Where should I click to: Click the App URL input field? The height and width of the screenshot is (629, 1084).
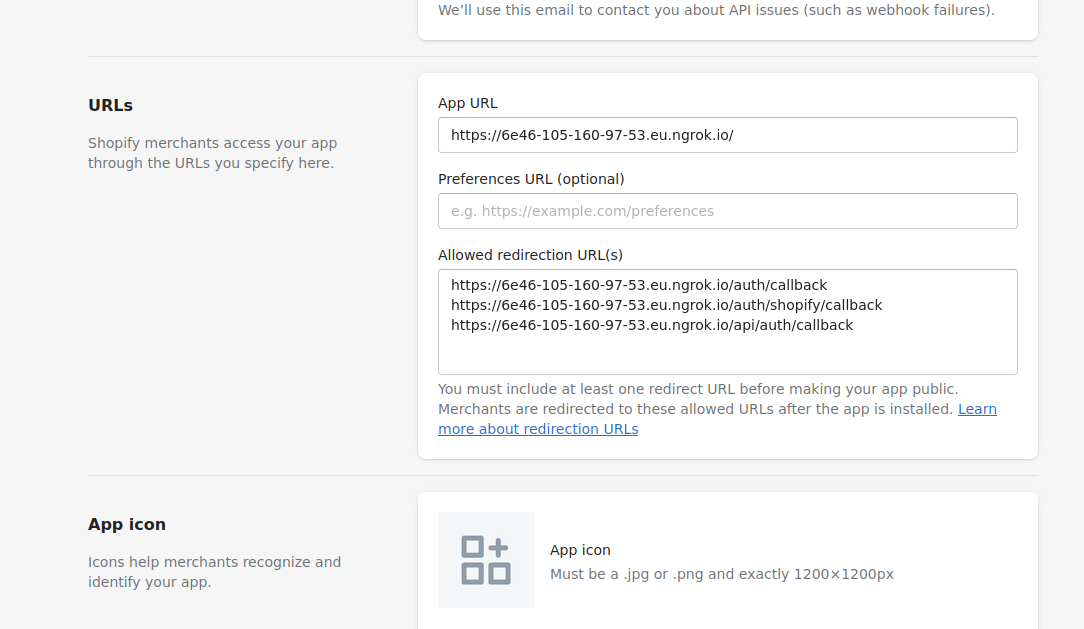[x=727, y=135]
